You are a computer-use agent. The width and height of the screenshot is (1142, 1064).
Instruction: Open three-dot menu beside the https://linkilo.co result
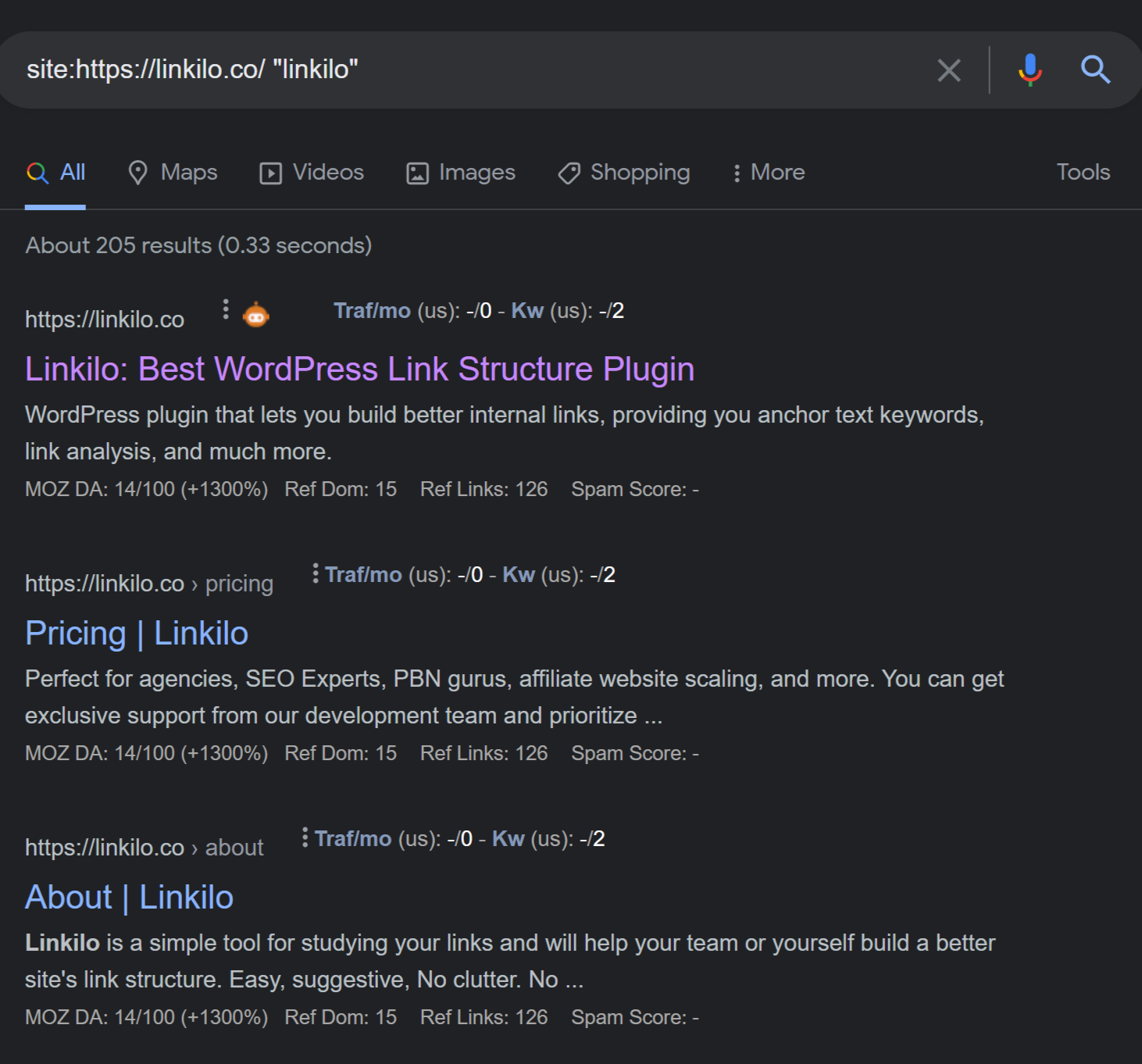pyautogui.click(x=226, y=310)
